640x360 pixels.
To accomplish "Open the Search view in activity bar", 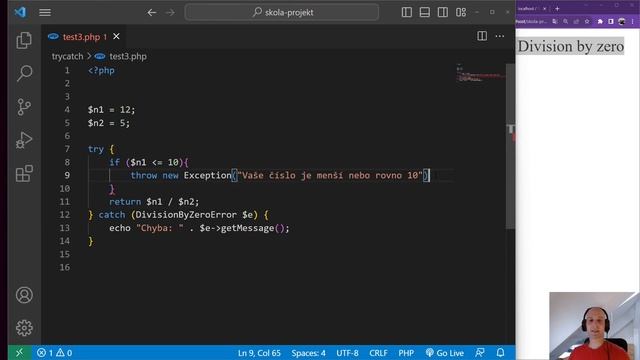I will point(24,73).
